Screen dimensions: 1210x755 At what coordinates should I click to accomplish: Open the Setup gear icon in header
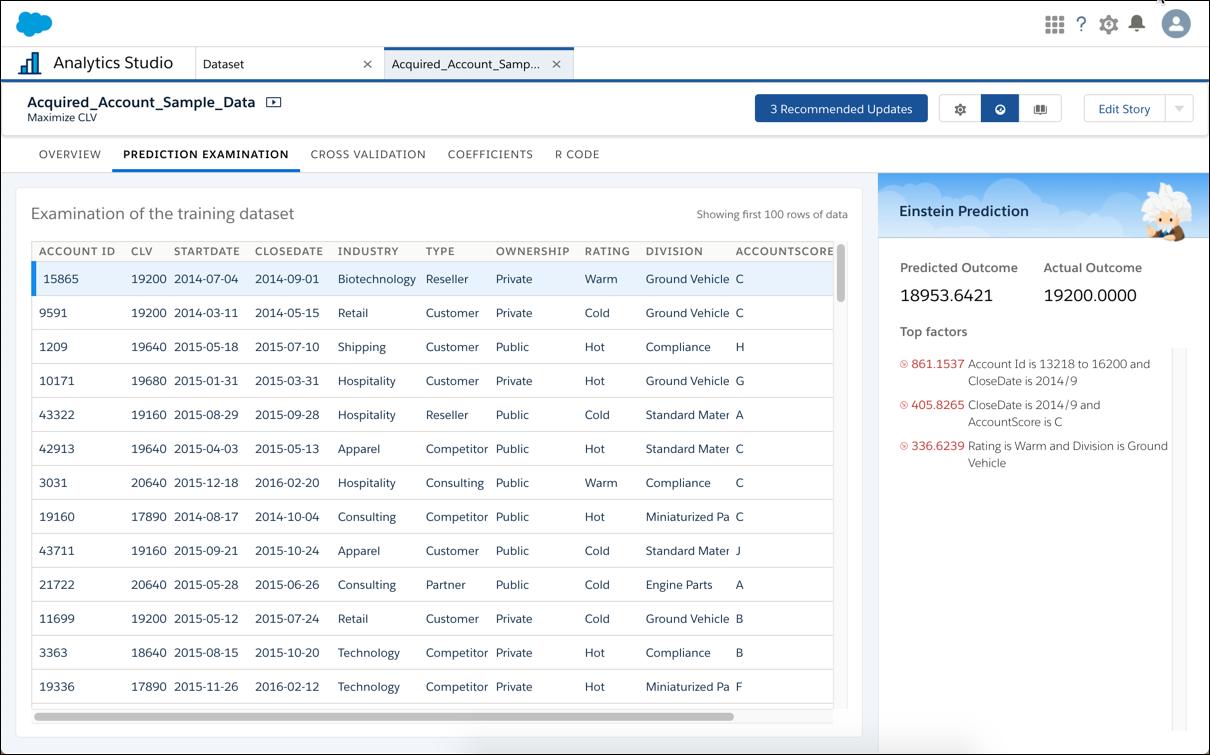(x=1108, y=25)
